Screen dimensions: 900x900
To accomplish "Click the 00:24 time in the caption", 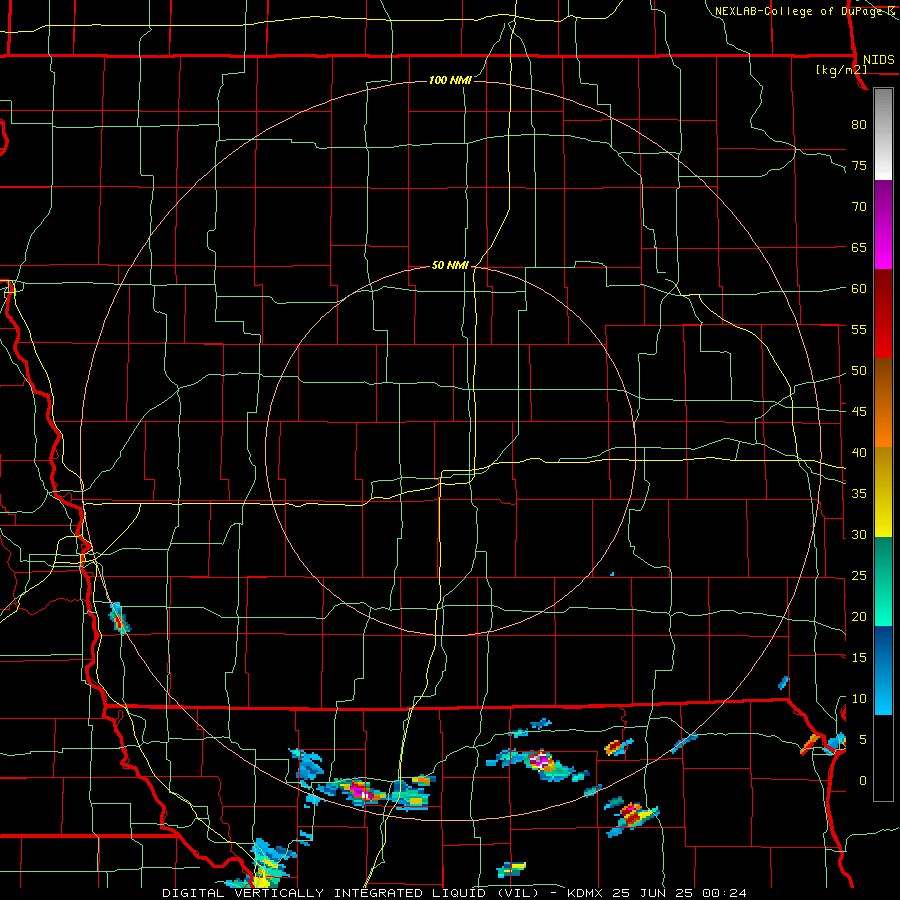I will tap(726, 893).
